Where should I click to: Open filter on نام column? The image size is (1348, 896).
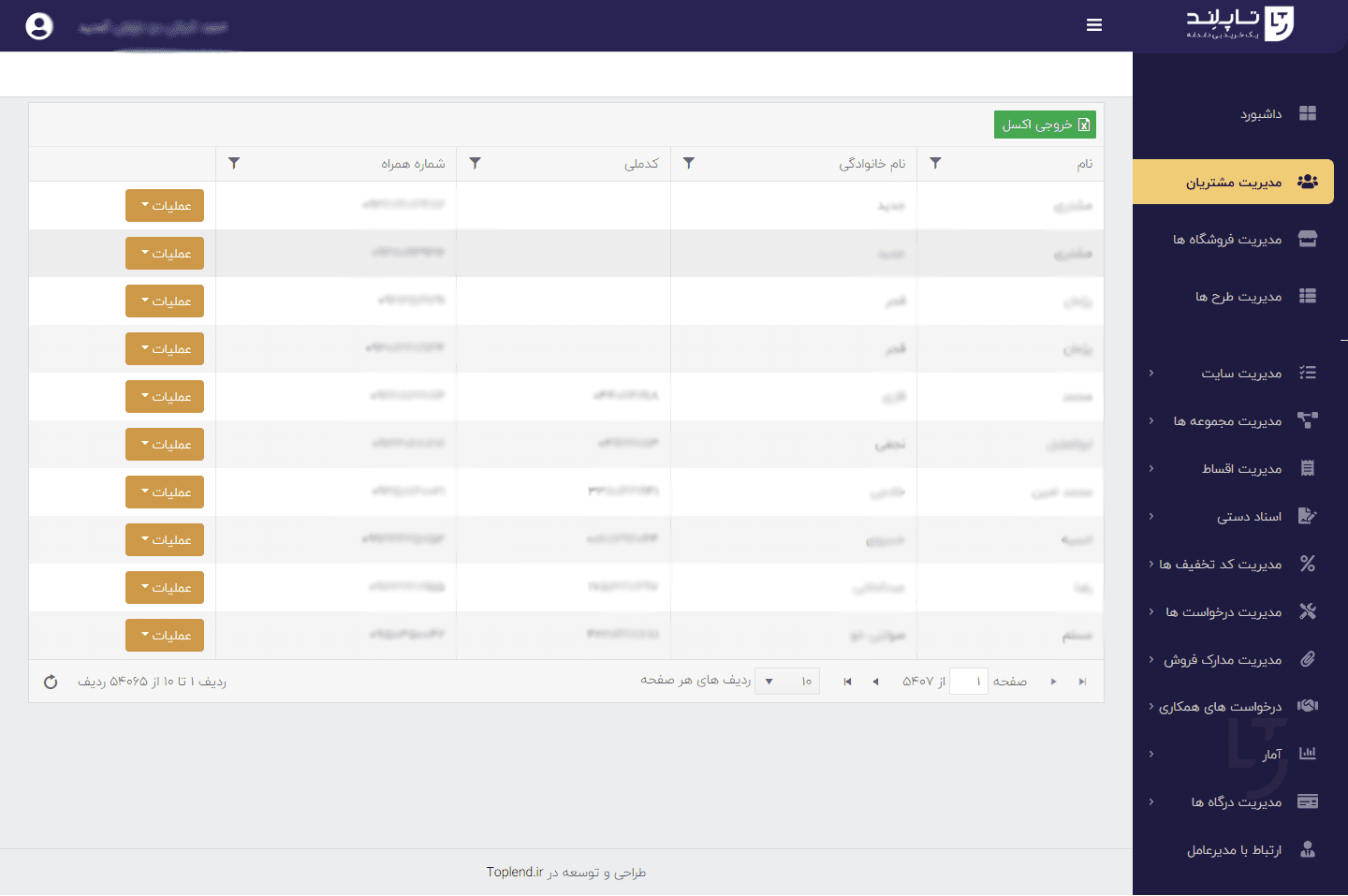point(935,163)
